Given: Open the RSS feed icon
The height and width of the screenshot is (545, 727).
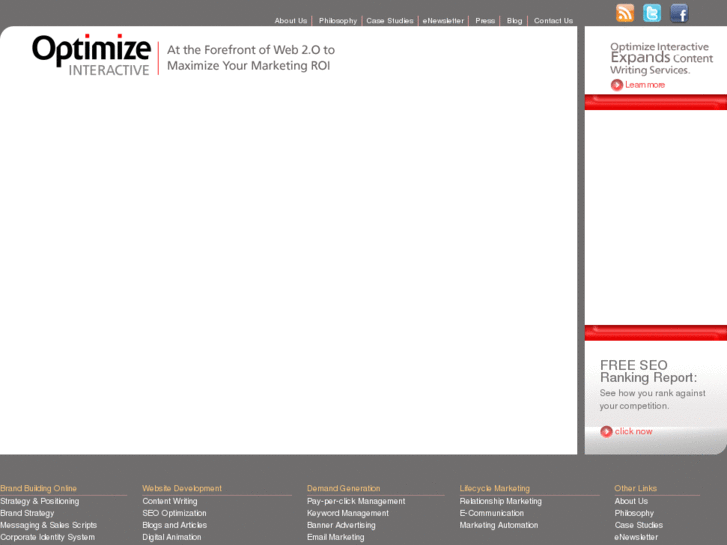Looking at the screenshot, I should click(625, 13).
